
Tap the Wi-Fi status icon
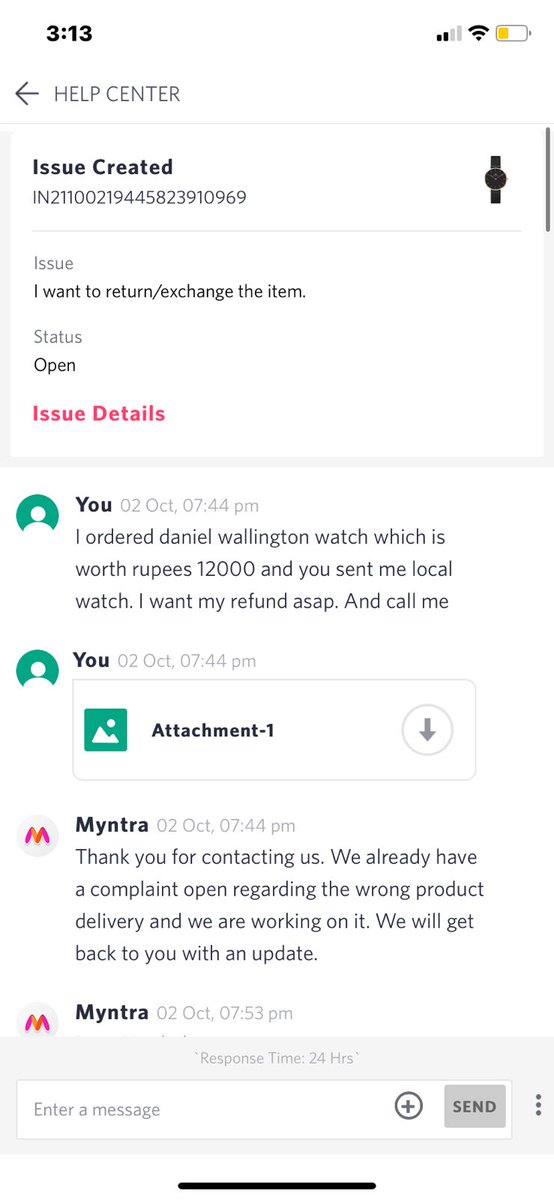tap(478, 34)
